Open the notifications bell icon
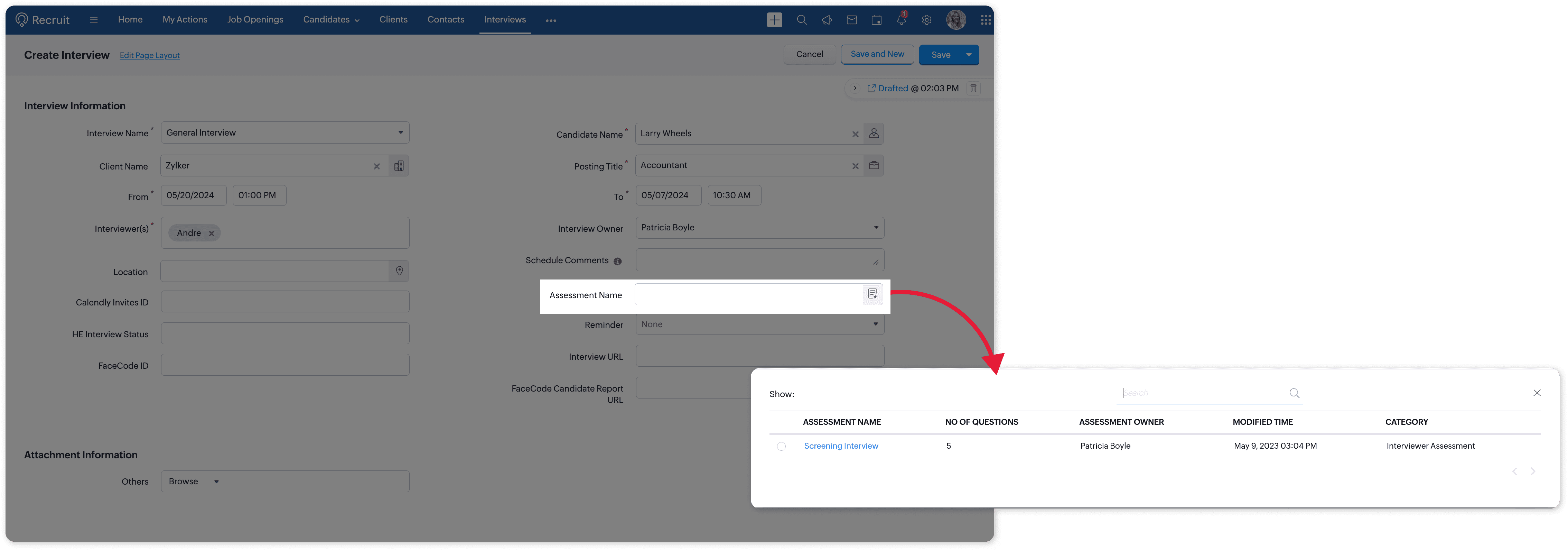Viewport: 1568px width, 550px height. [901, 20]
